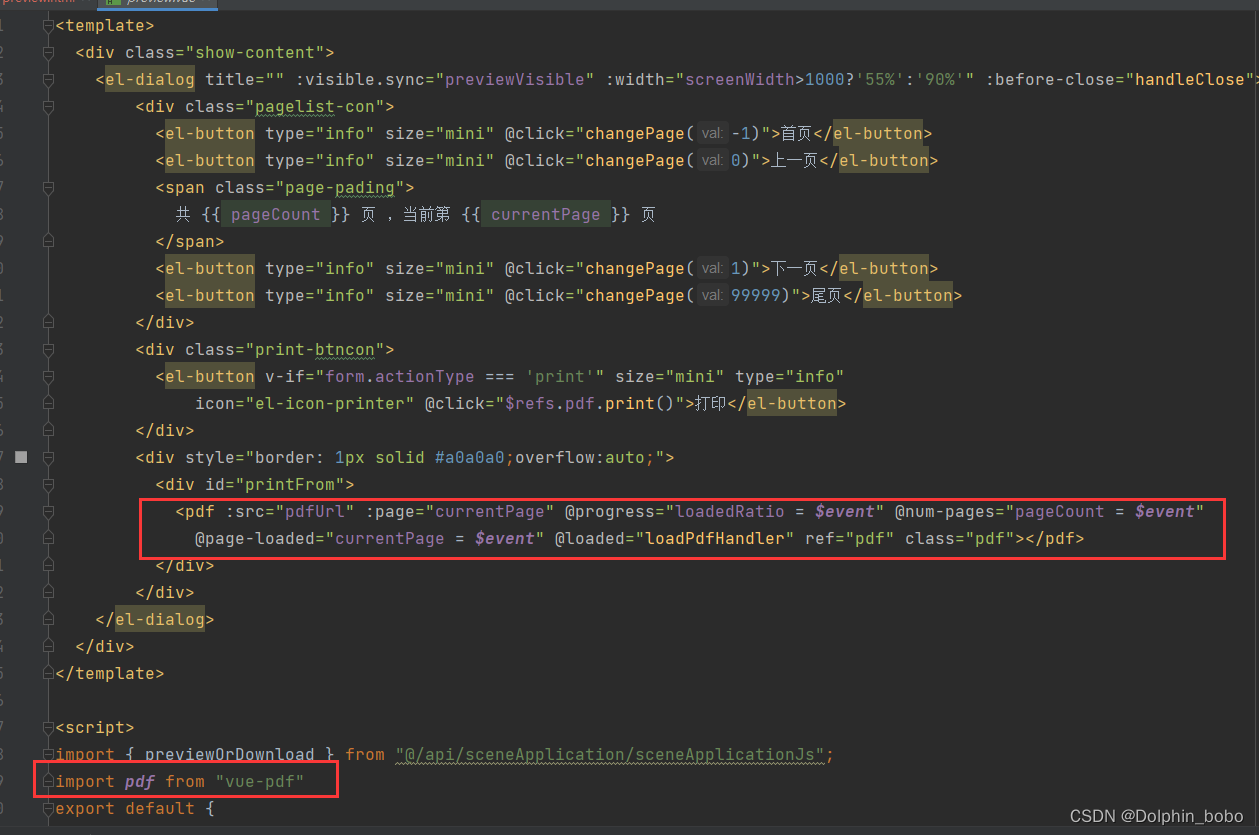
Task: Click the "print-btncon" class name
Action: click(315, 349)
